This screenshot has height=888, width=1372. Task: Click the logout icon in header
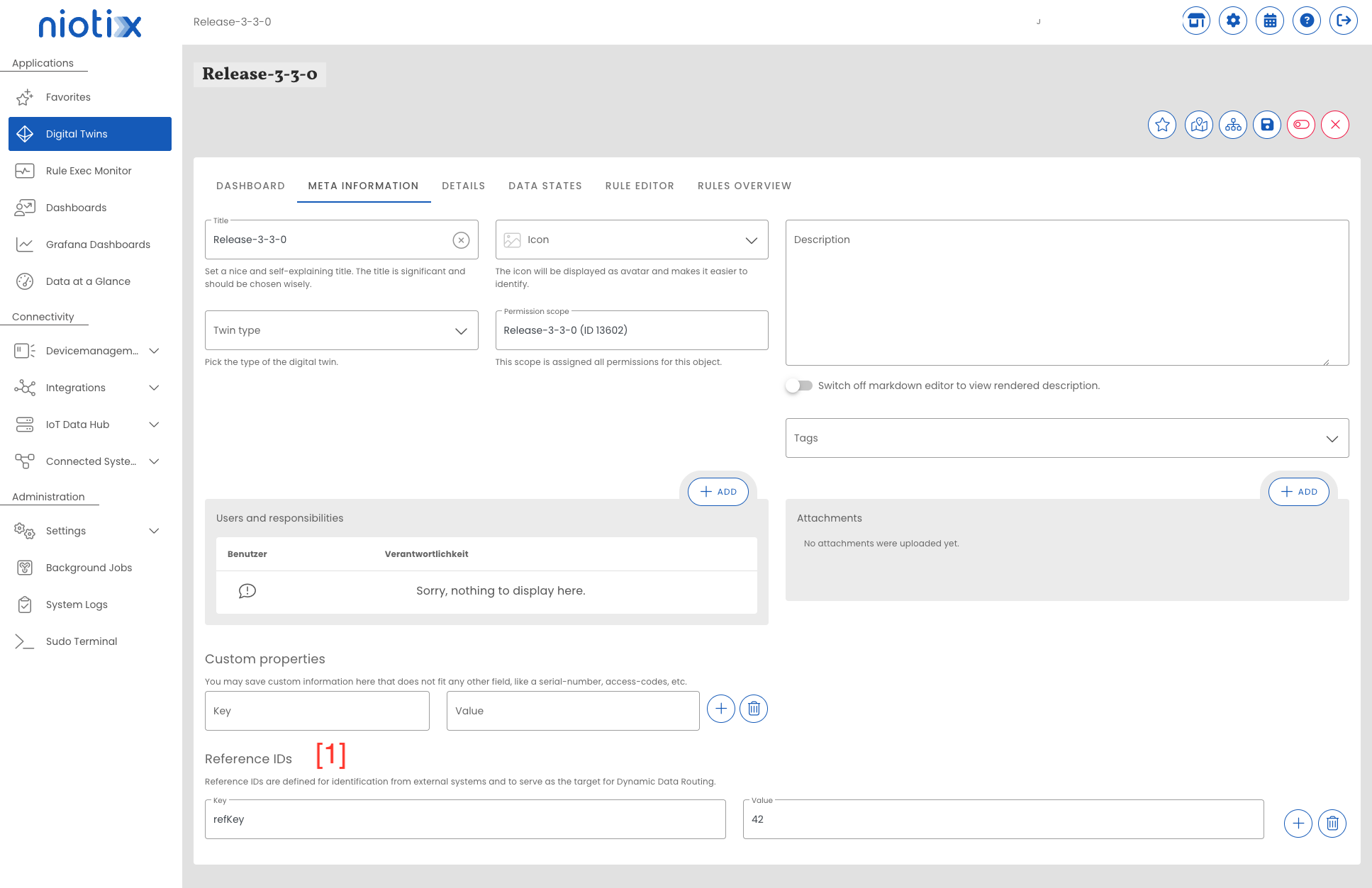coord(1343,21)
